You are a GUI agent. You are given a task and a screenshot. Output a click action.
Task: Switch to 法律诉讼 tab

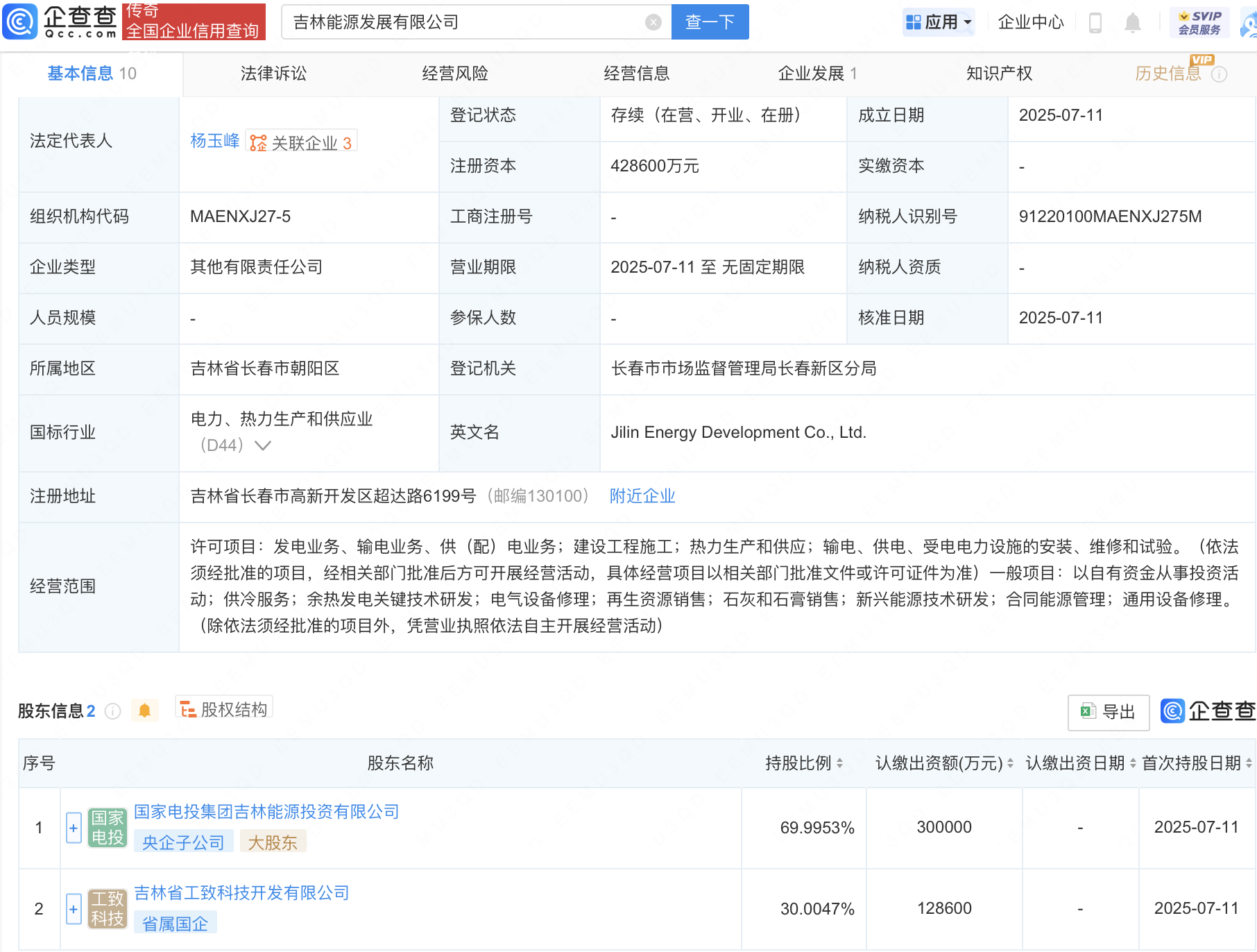coord(273,74)
